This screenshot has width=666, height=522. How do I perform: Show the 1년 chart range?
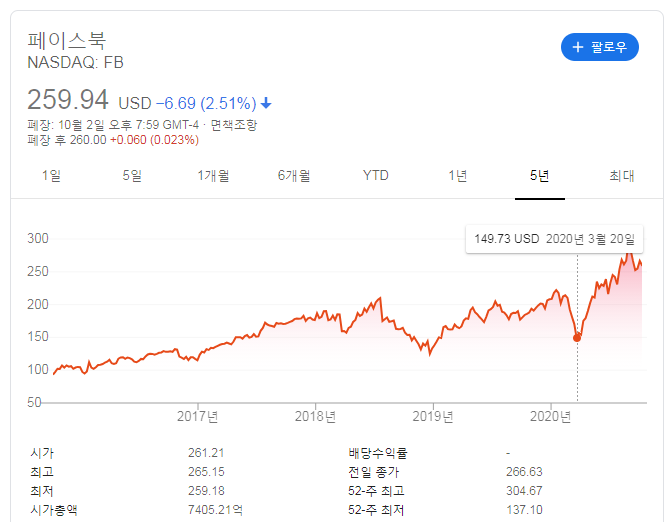tap(458, 175)
